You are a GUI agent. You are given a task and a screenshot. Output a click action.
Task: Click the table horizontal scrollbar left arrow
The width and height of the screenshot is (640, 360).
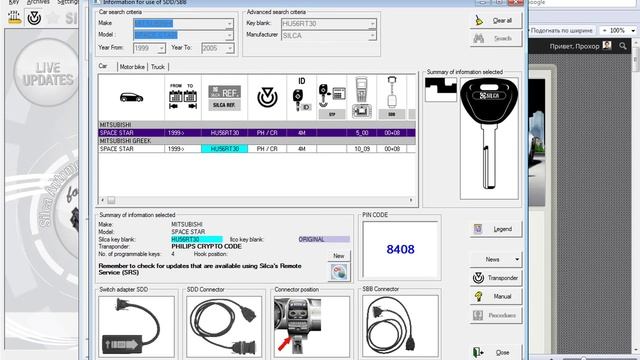tap(102, 200)
